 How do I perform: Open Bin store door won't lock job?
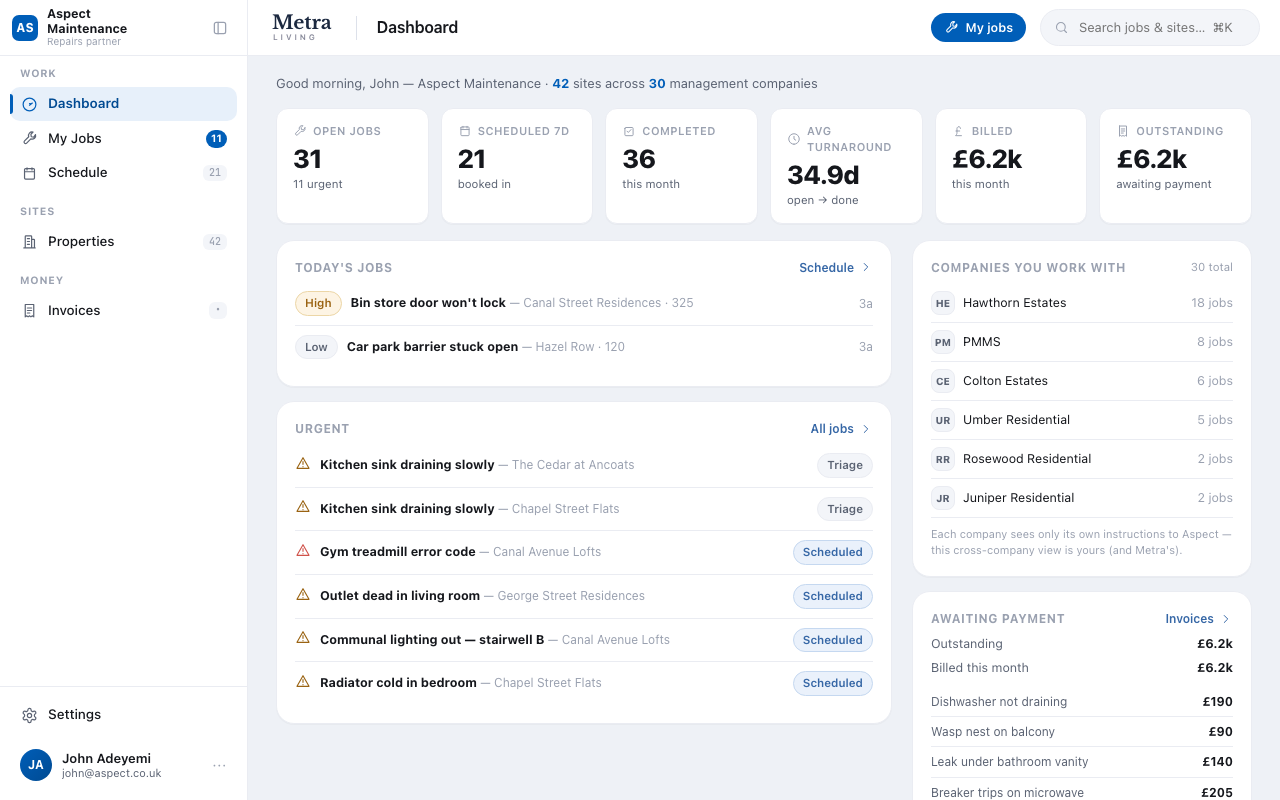(584, 303)
